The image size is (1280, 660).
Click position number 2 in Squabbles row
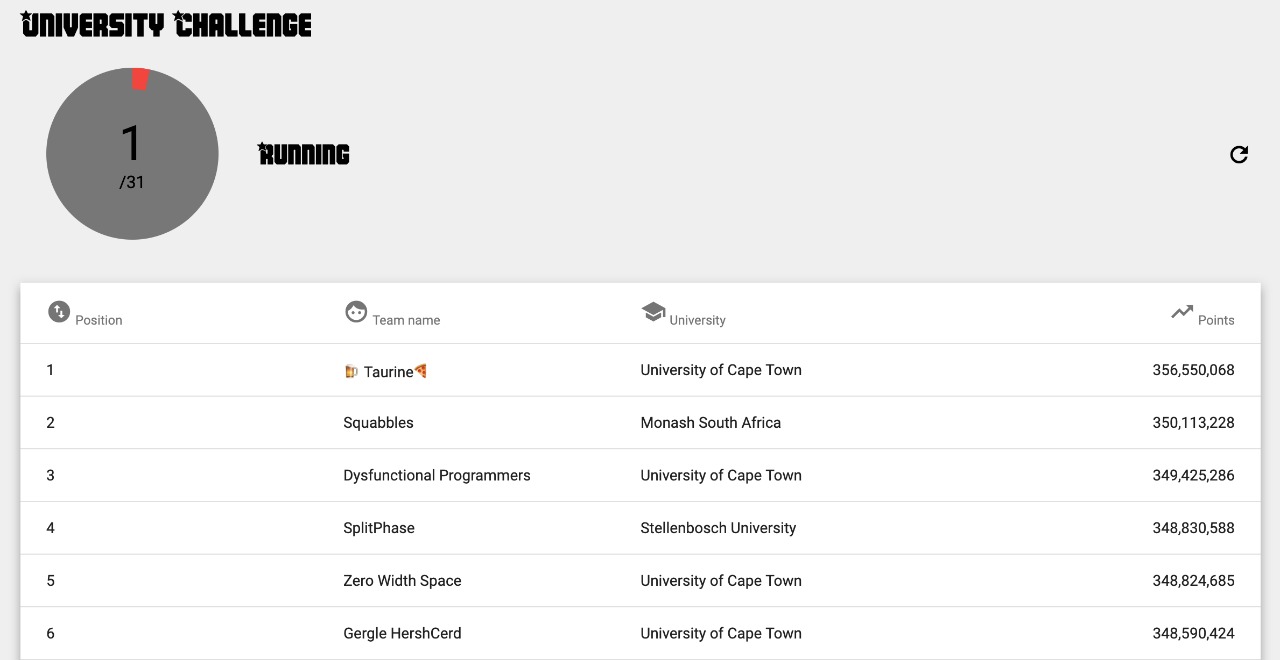coord(50,423)
